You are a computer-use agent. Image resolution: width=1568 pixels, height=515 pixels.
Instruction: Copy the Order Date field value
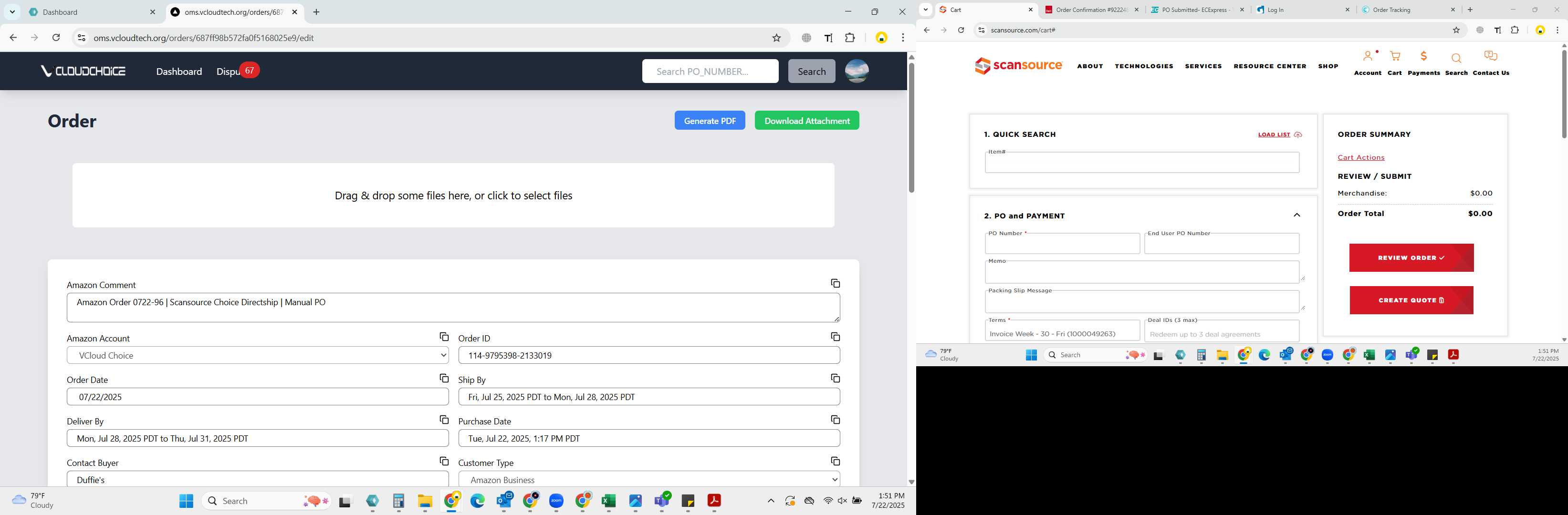(444, 378)
